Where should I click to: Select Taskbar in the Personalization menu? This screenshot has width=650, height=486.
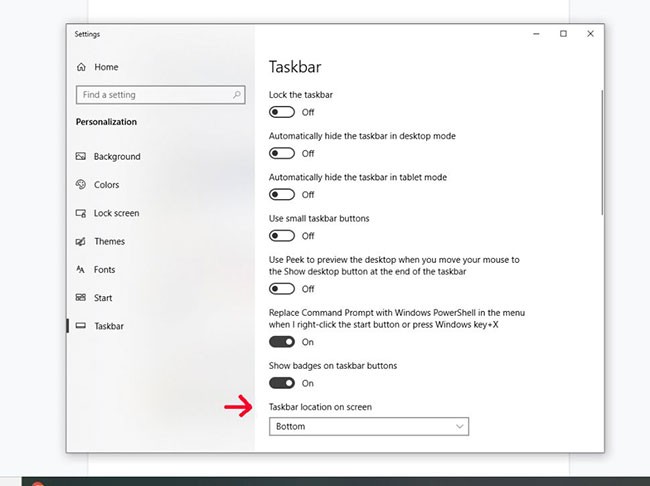click(109, 326)
